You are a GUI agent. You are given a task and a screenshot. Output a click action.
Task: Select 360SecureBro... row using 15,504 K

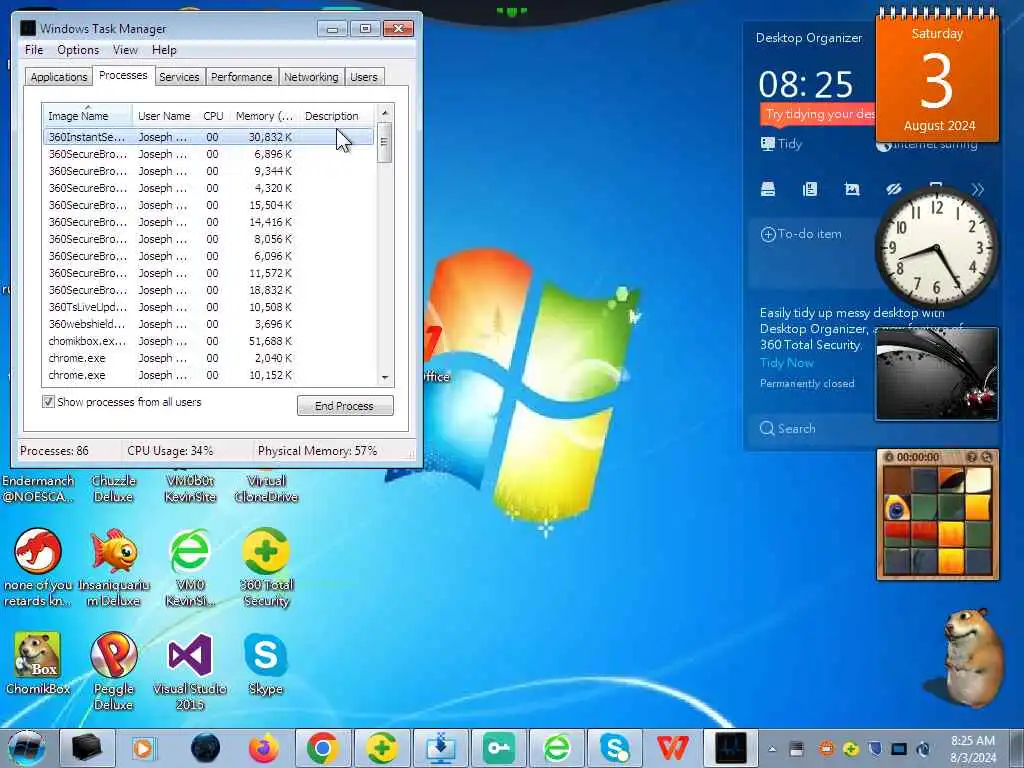click(x=209, y=205)
